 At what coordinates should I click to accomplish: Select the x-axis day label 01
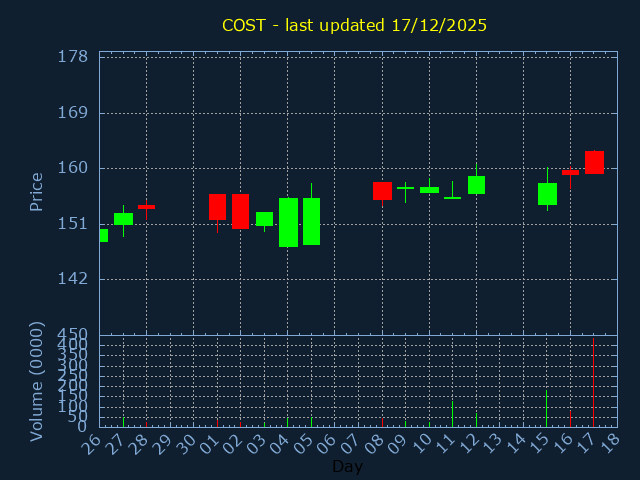coord(209,444)
